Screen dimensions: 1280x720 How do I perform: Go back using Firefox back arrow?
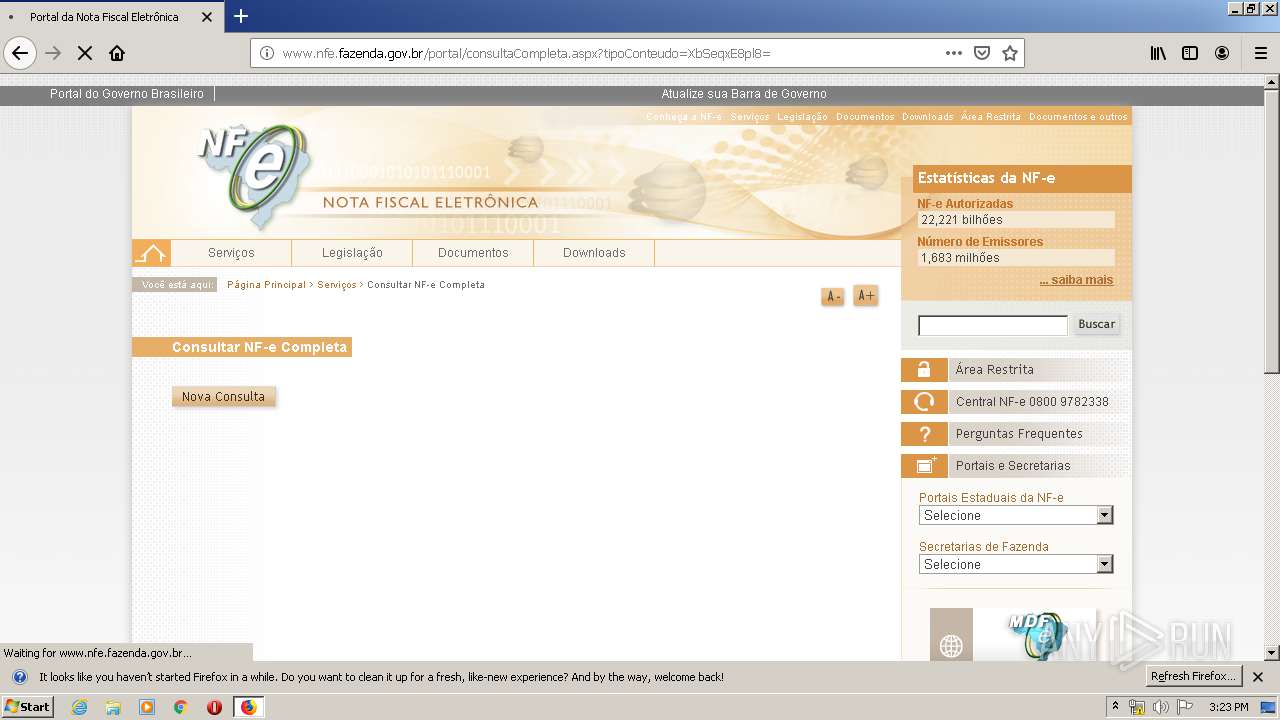(20, 53)
